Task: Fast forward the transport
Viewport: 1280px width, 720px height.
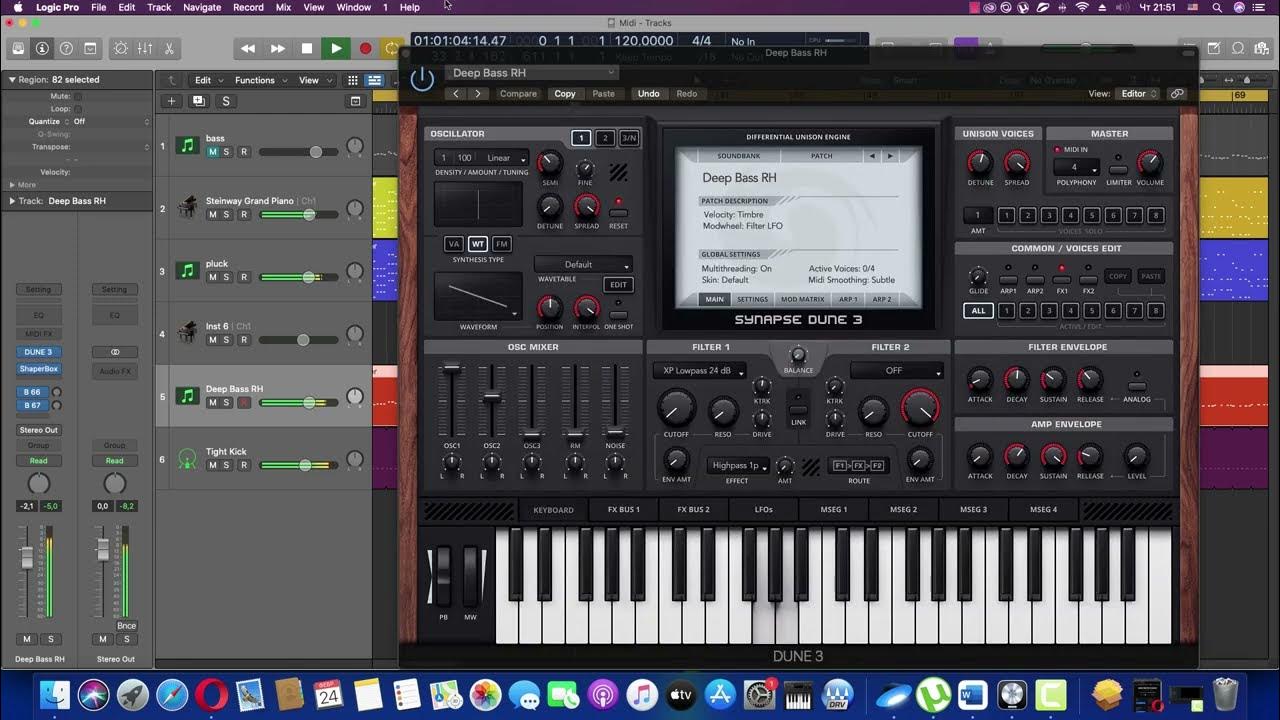Action: [x=277, y=48]
